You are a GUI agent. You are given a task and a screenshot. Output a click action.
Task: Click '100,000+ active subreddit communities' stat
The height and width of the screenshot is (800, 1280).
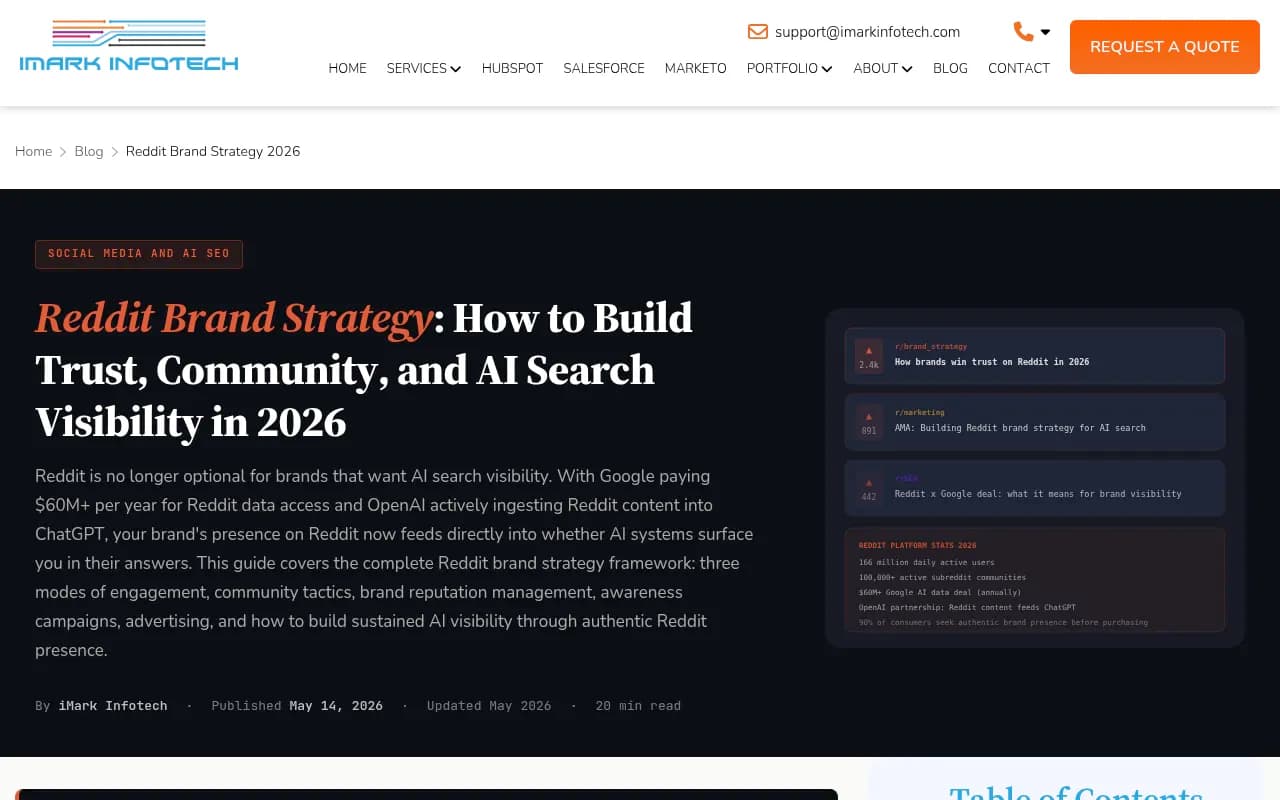click(x=942, y=578)
